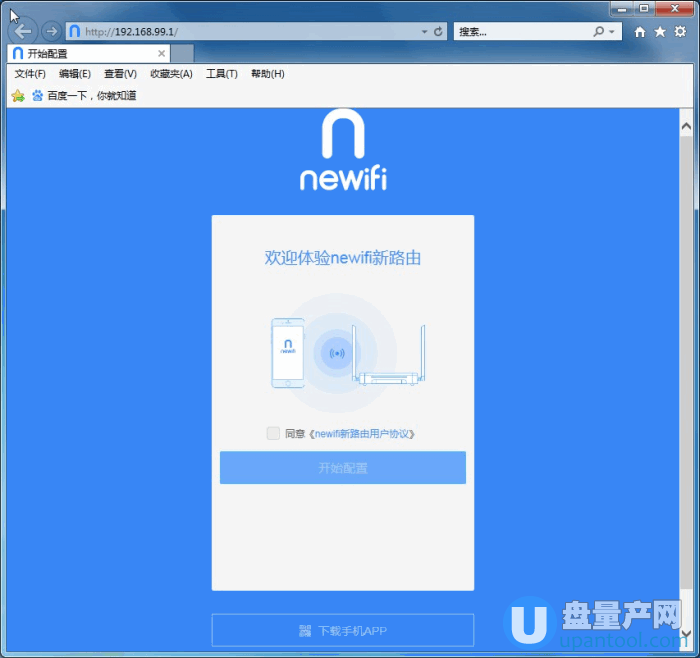
Task: Check the 同意 user agreement checkbox
Action: point(273,433)
